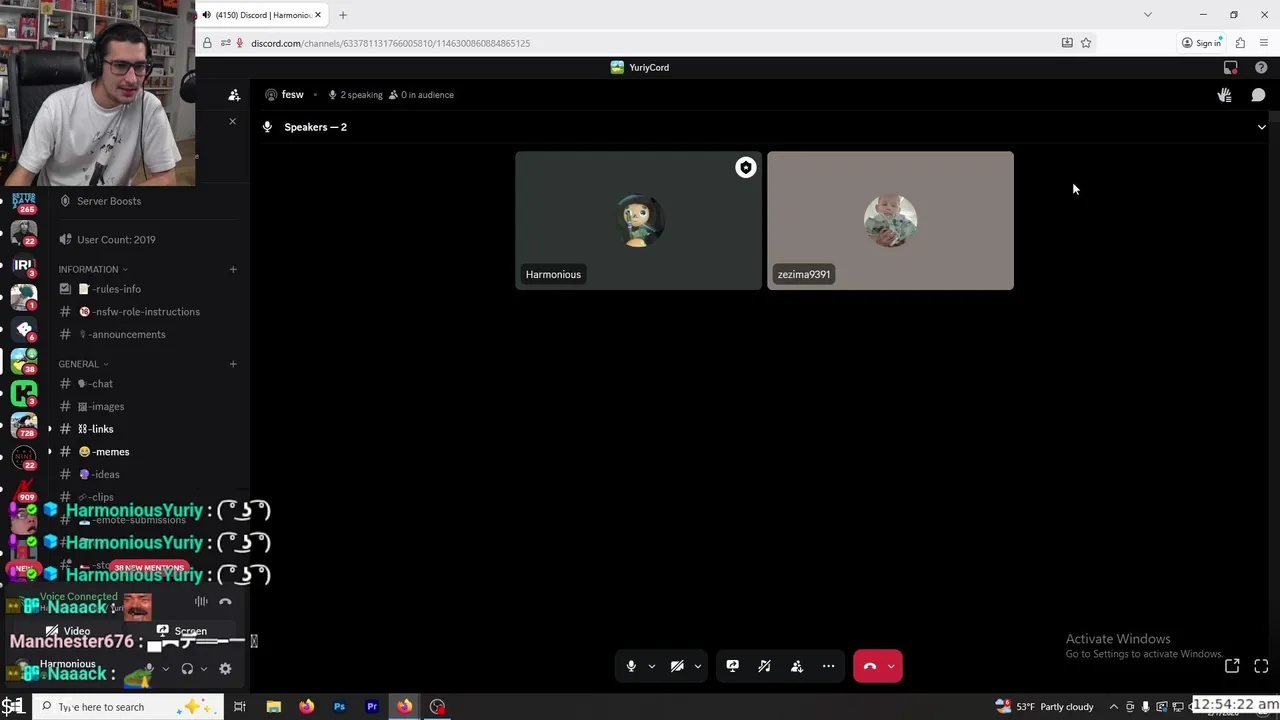List all tabs dropdown arrow
This screenshot has height=720, width=1280.
[1147, 15]
